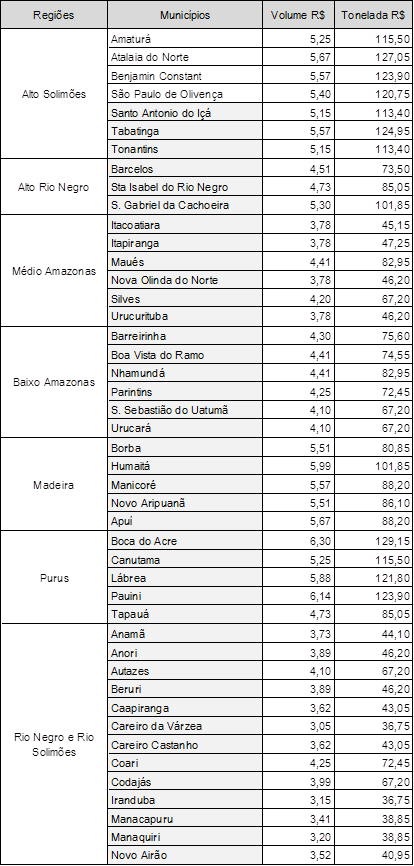Select the Manacapuru municipality cell
The height and width of the screenshot is (866, 414).
coord(185,819)
